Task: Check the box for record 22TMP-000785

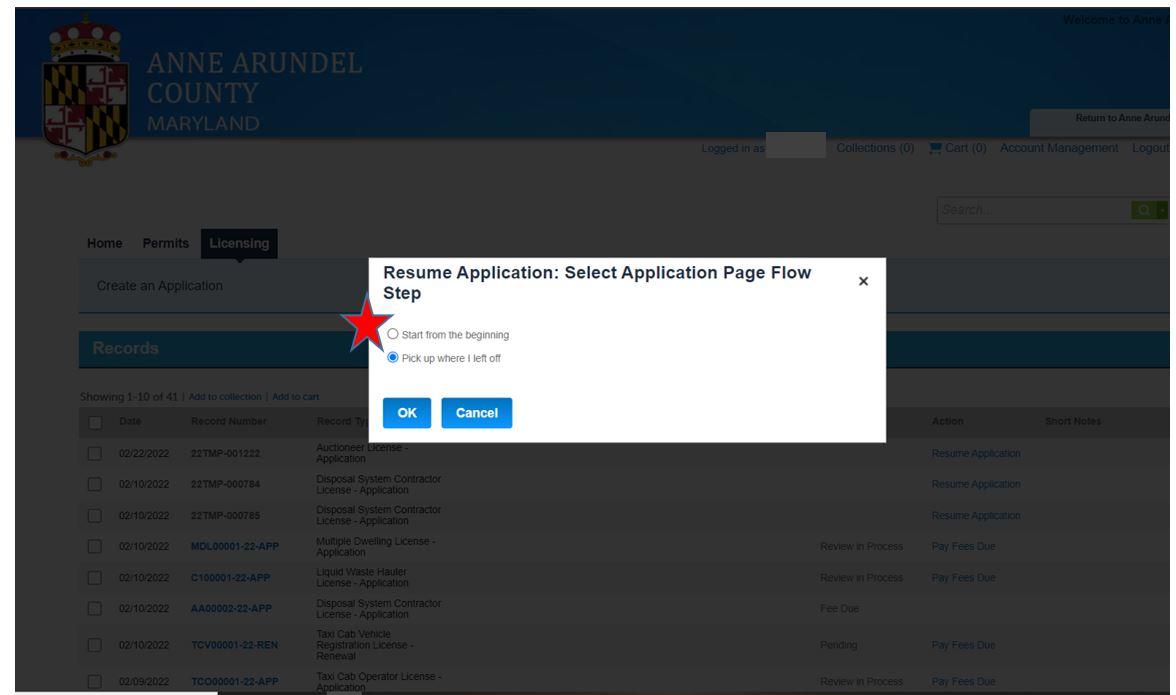Action: click(x=94, y=516)
